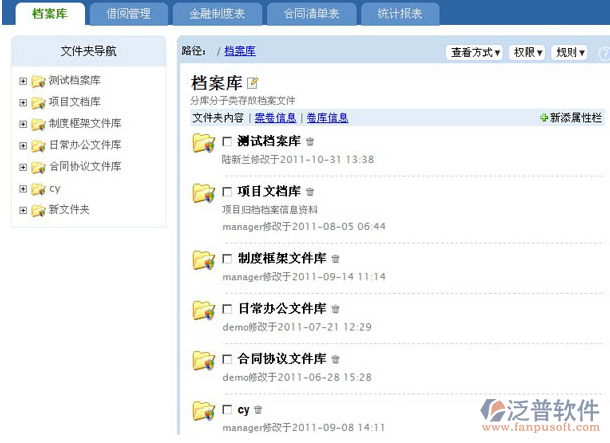
Task: Open the 案卷信息 link
Action: (275, 117)
